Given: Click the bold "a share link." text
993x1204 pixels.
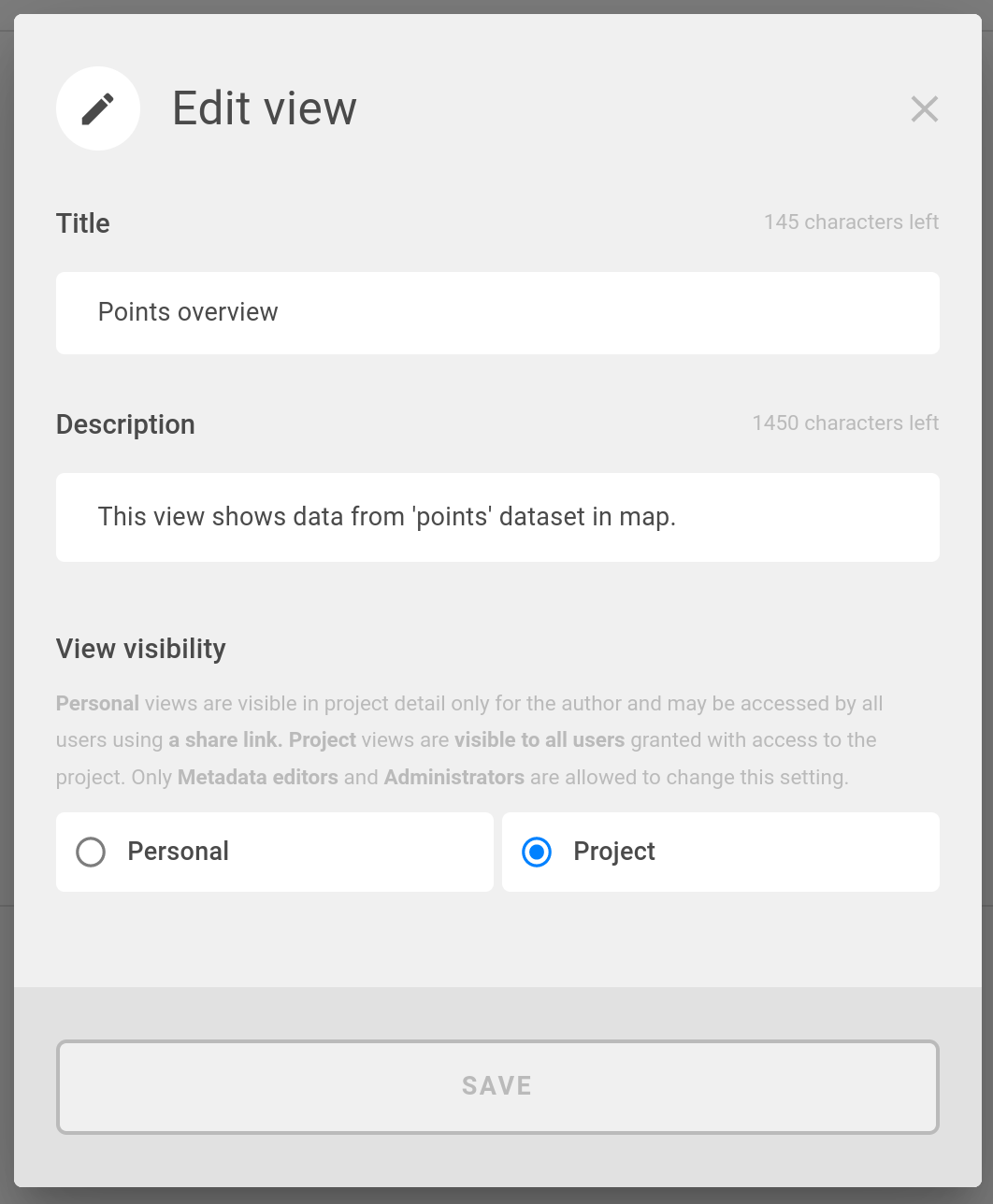Looking at the screenshot, I should coord(225,740).
